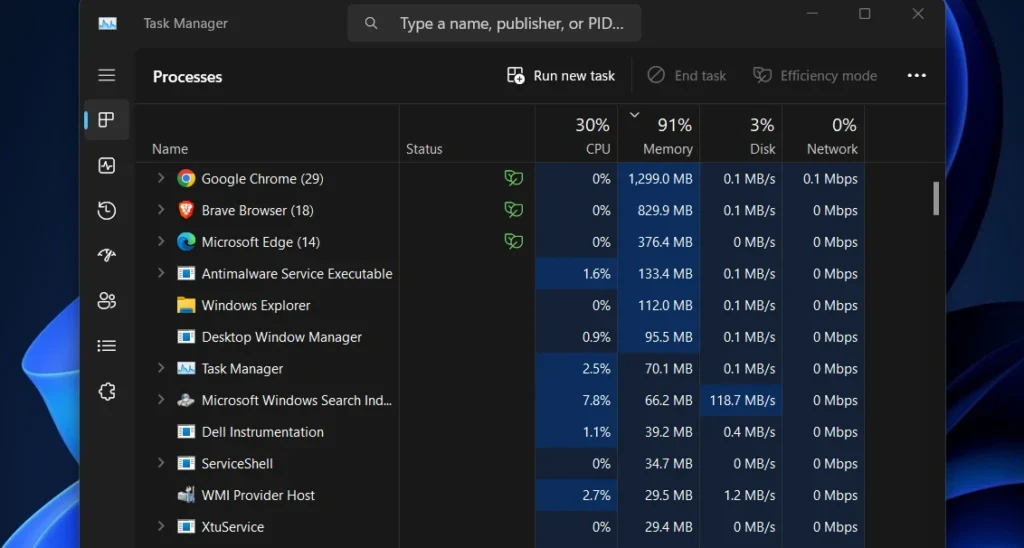Image resolution: width=1024 pixels, height=548 pixels.
Task: Click the Processes page heading
Action: click(x=187, y=76)
